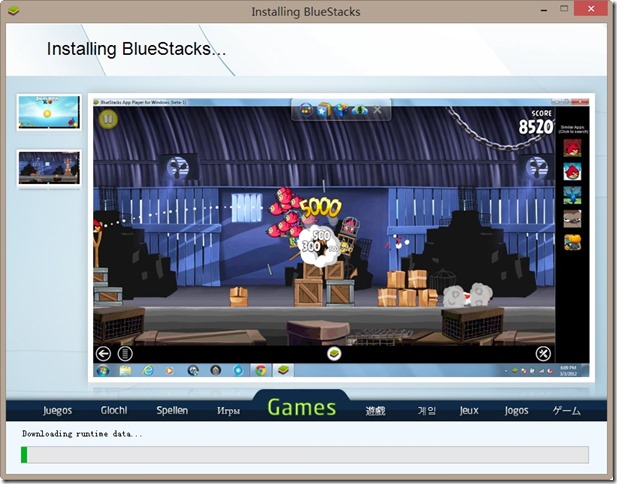Click the green installation progress bar

pyautogui.click(x=305, y=454)
